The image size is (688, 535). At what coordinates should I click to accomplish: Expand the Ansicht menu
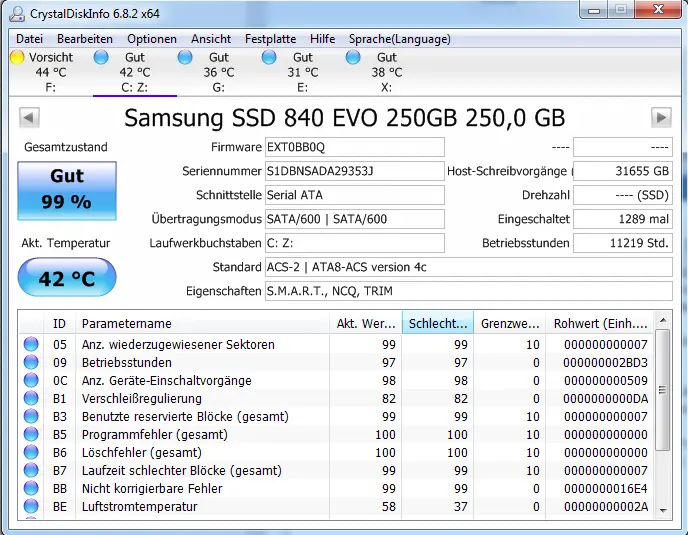[x=211, y=39]
